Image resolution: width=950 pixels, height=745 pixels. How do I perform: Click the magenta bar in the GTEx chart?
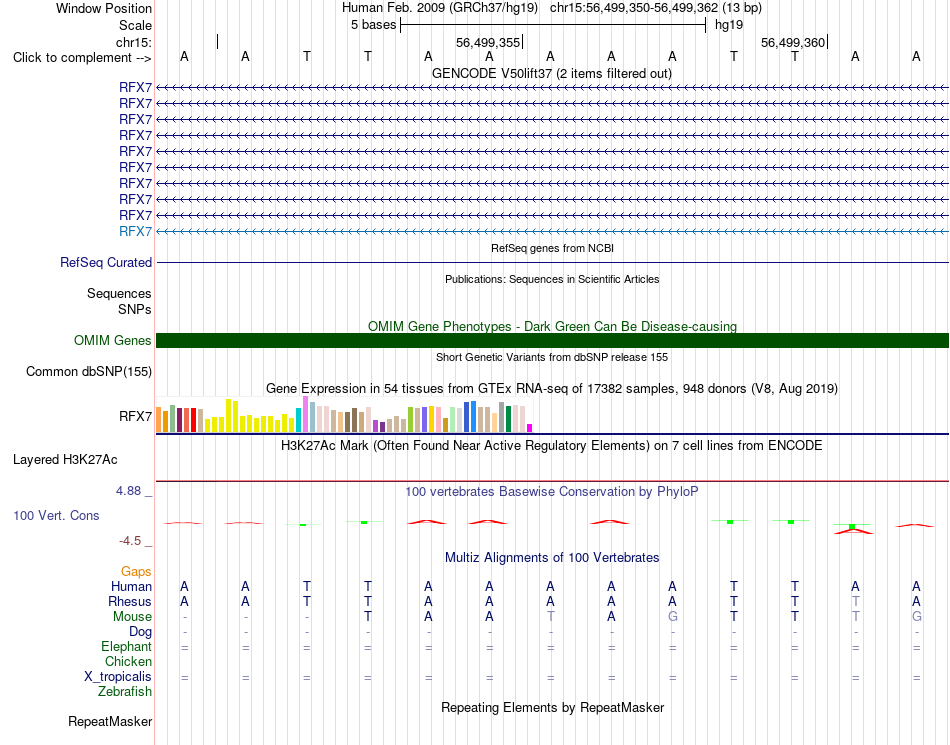[x=530, y=428]
